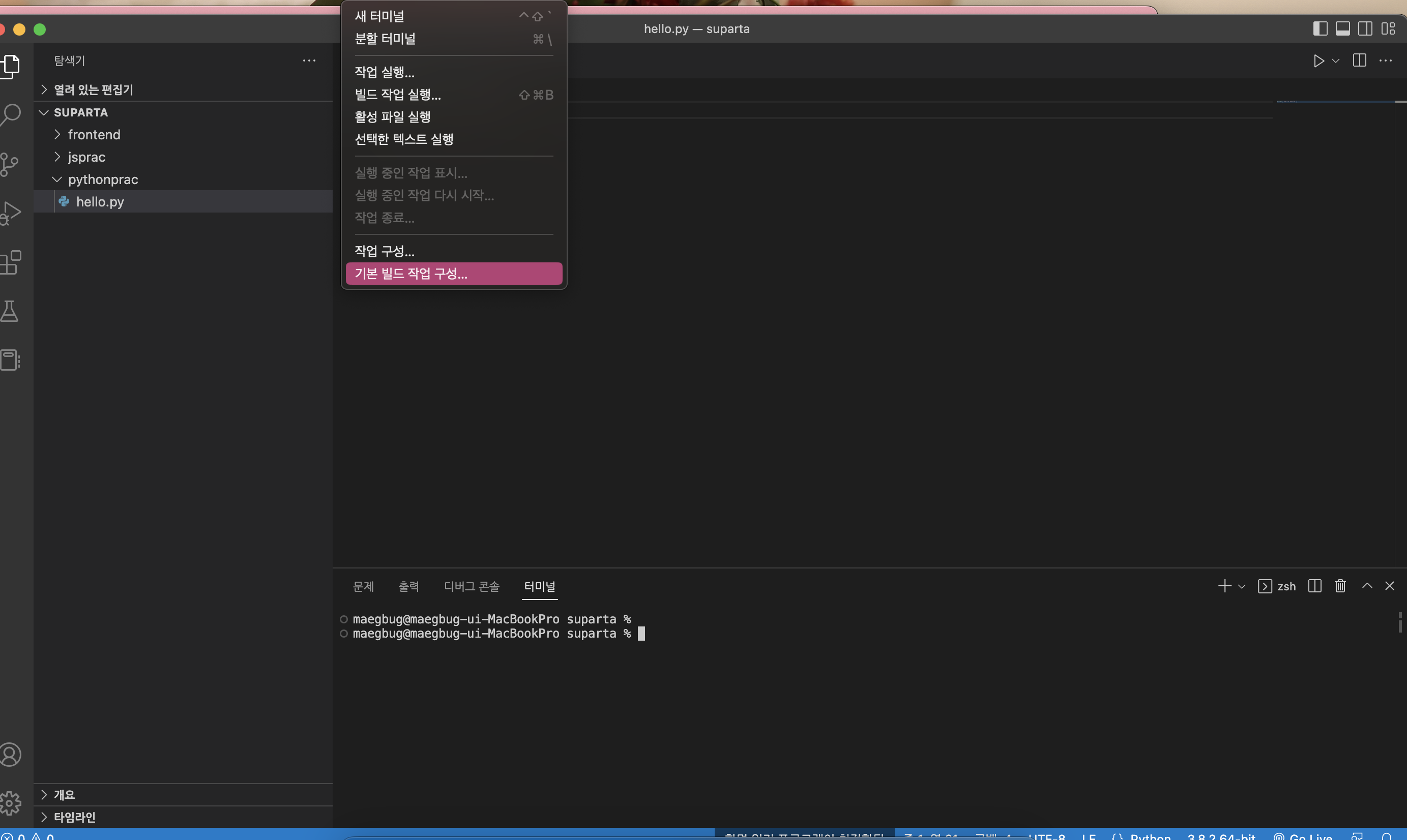Image resolution: width=1407 pixels, height=840 pixels.
Task: Click the errors icon in status bar
Action: (x=7, y=836)
